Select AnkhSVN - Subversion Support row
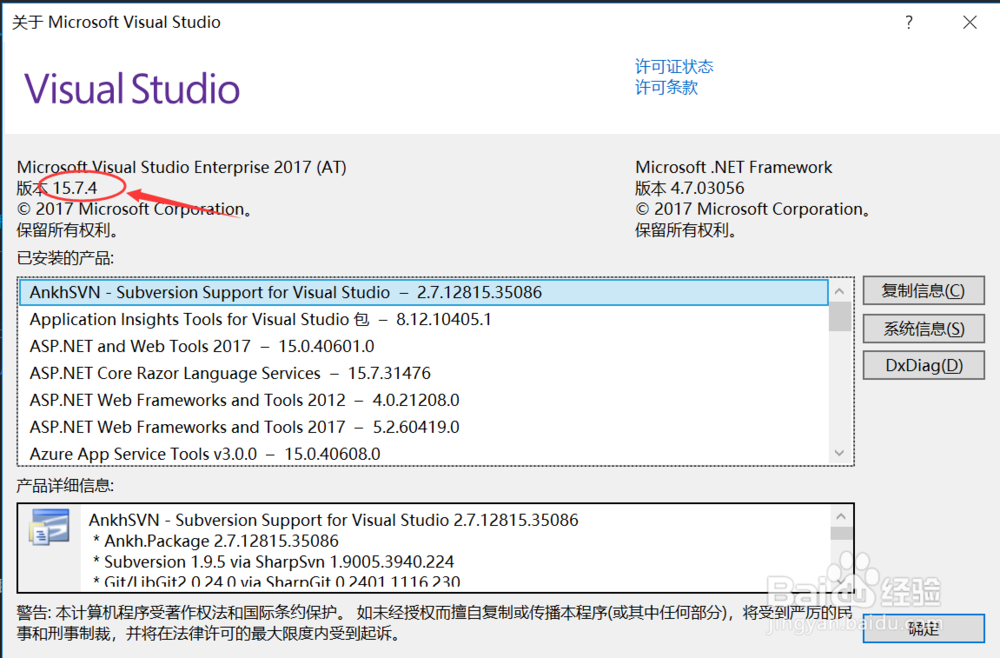This screenshot has height=658, width=1000. click(x=424, y=292)
